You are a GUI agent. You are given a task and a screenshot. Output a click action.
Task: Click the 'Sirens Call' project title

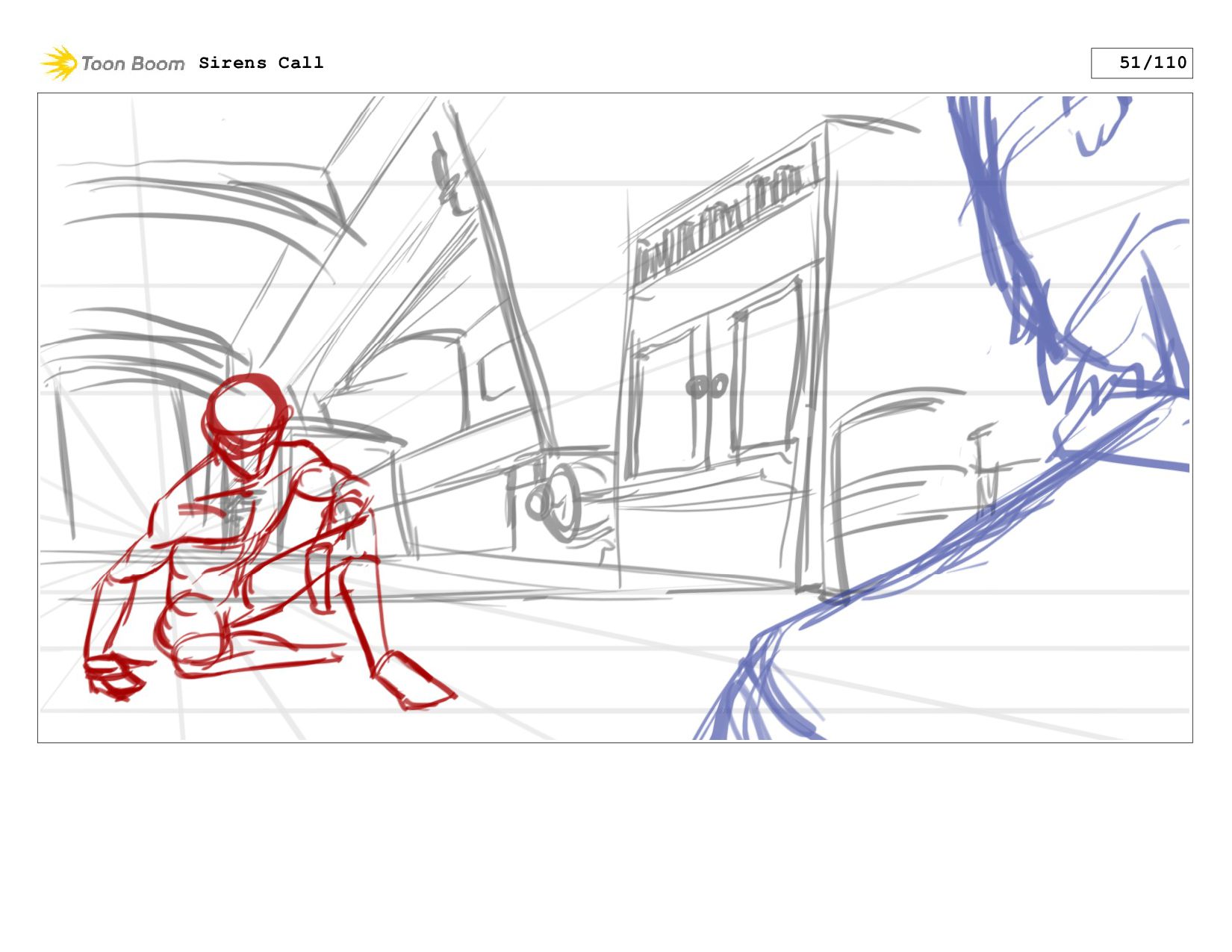coord(261,63)
